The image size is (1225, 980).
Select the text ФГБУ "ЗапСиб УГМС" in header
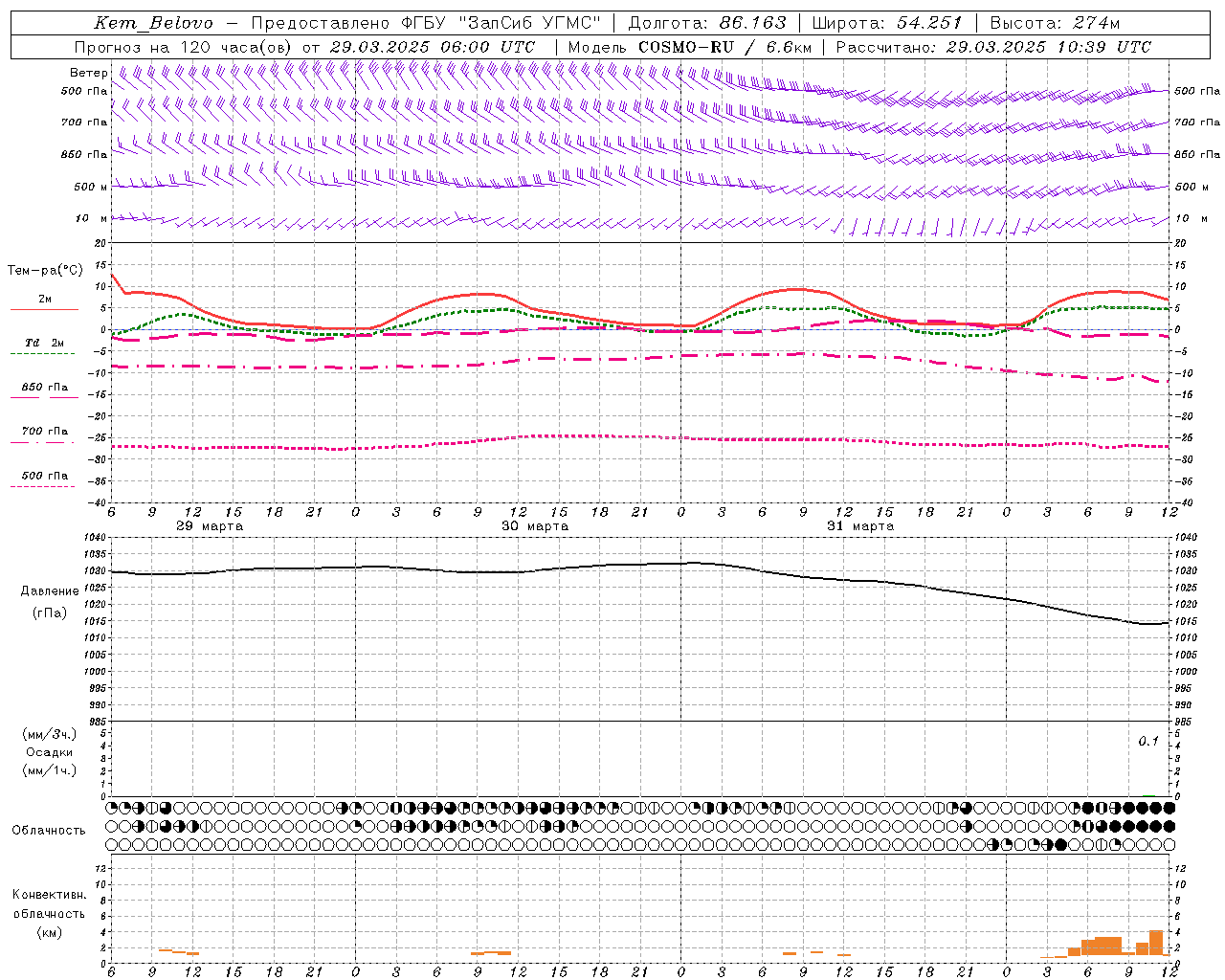click(501, 23)
